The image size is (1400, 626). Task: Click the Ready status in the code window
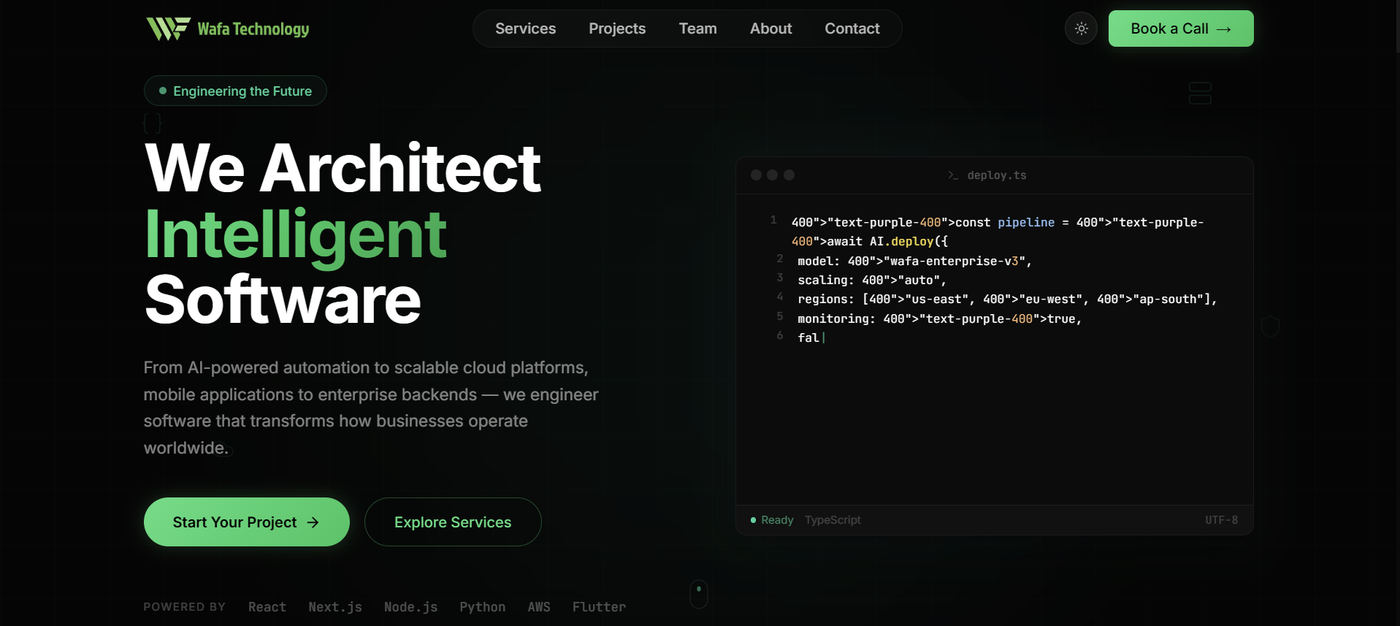[772, 520]
